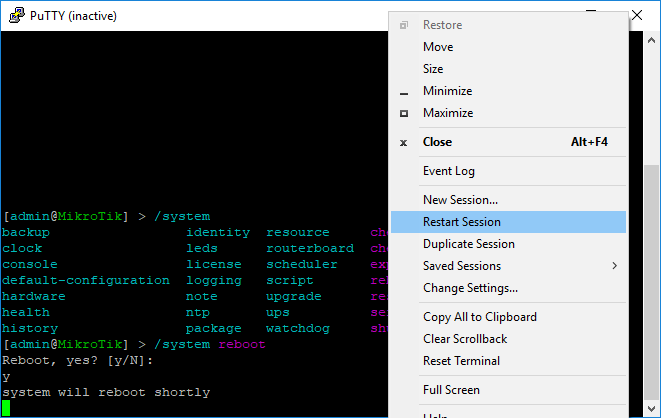
Task: Choose Maximize from the system menu
Action: click(x=447, y=113)
